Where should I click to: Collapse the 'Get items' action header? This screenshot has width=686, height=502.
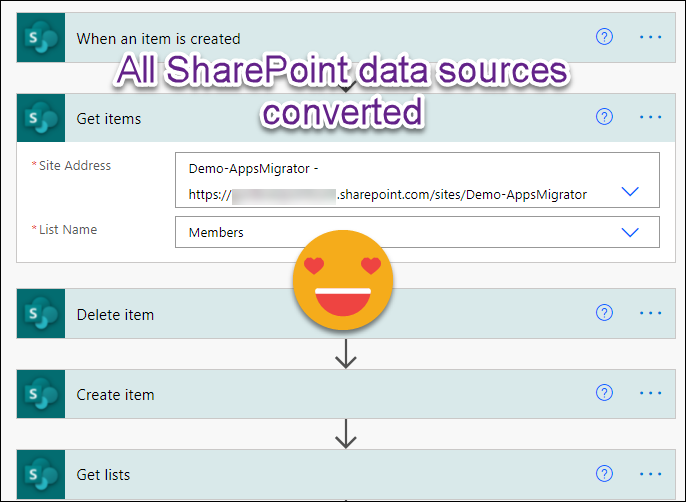346,118
